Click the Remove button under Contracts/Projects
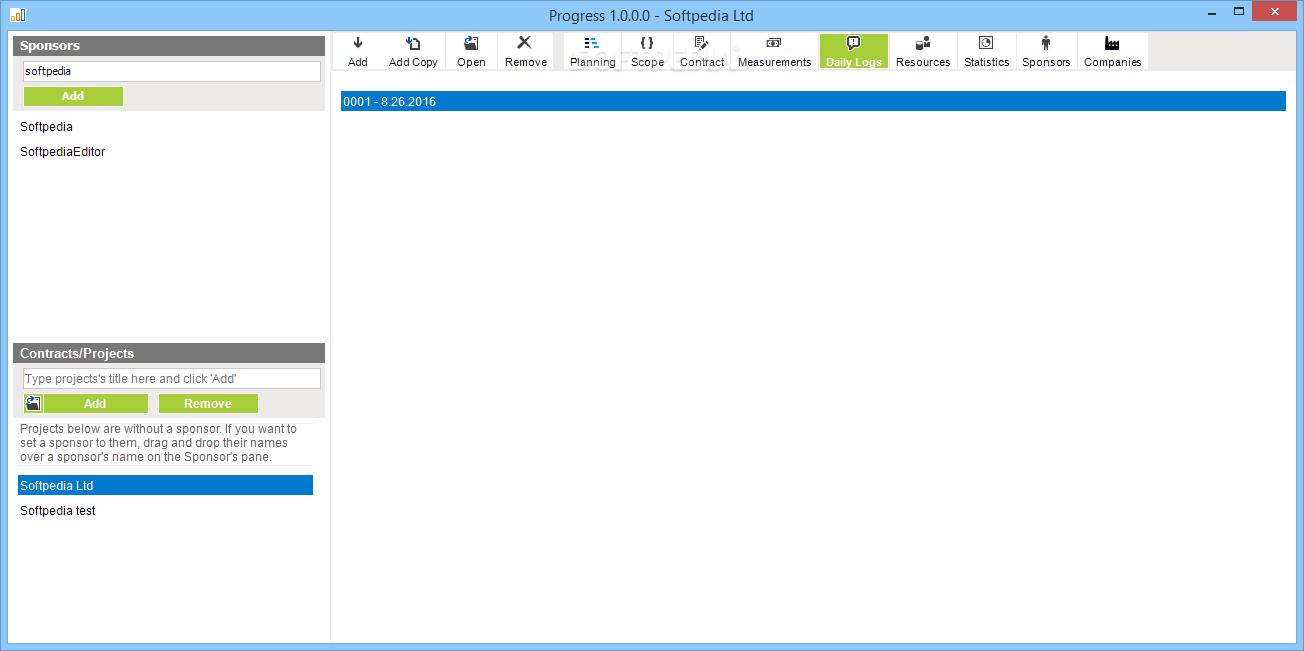Screen dimensions: 1304x651 (x=208, y=404)
